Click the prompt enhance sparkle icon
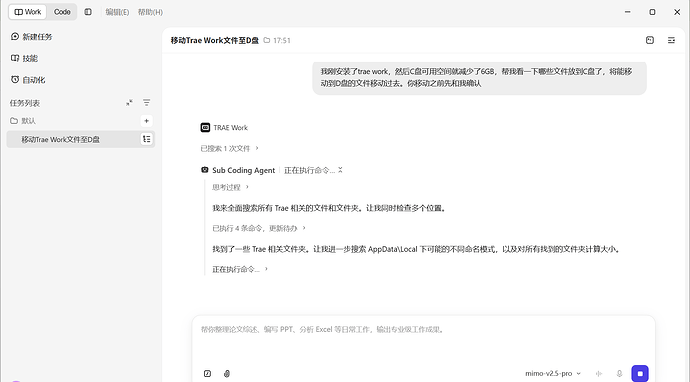Image resolution: width=690 pixels, height=382 pixels. click(x=599, y=374)
